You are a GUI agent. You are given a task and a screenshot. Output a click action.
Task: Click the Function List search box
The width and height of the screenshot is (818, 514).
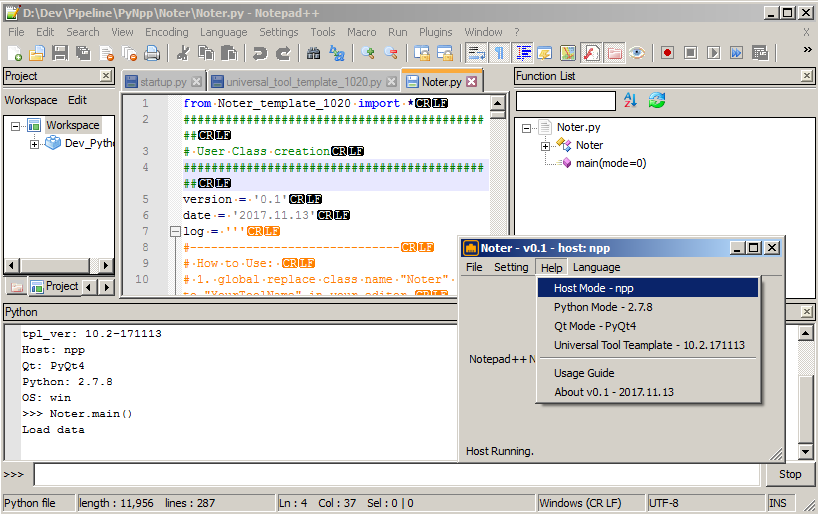(x=566, y=101)
